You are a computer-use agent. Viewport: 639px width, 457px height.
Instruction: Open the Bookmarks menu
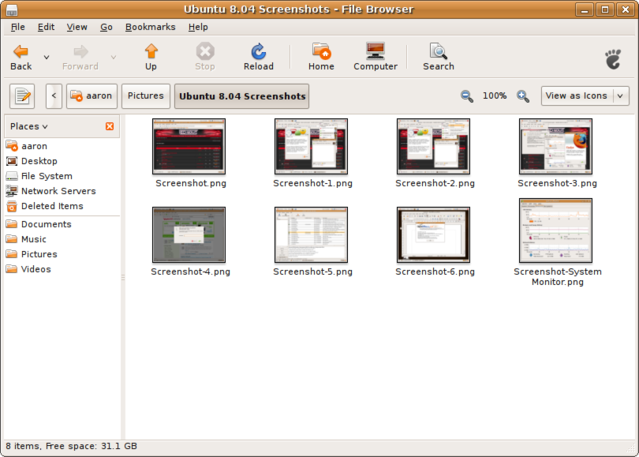pyautogui.click(x=150, y=27)
